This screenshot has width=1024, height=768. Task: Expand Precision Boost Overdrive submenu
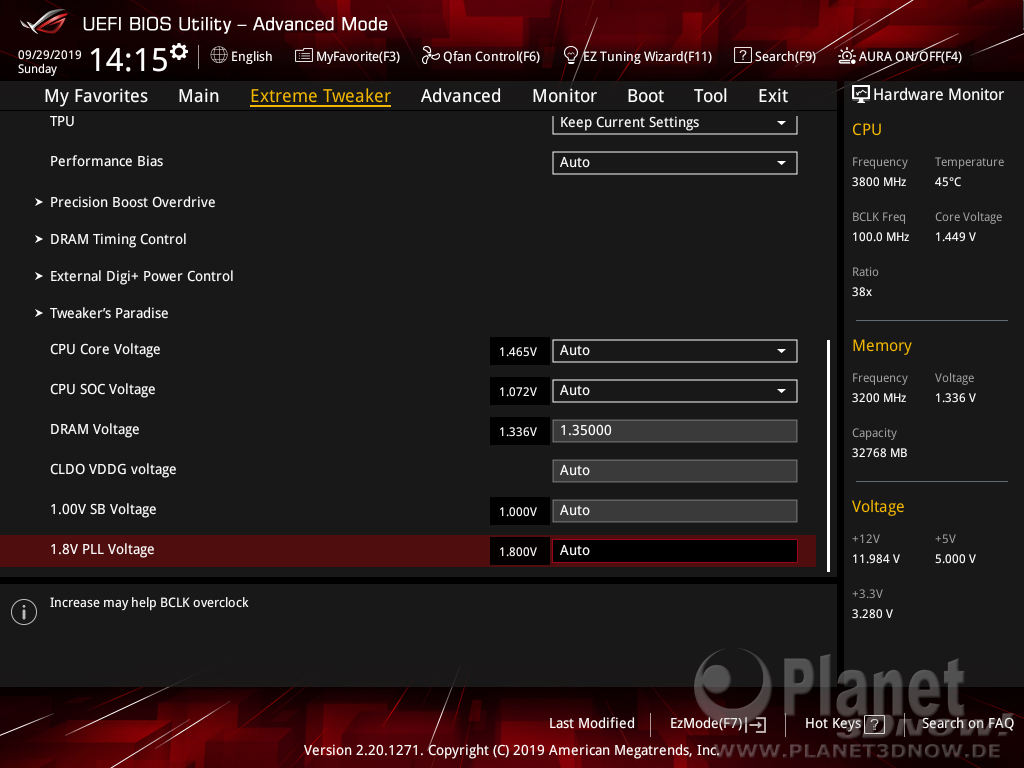pos(132,202)
